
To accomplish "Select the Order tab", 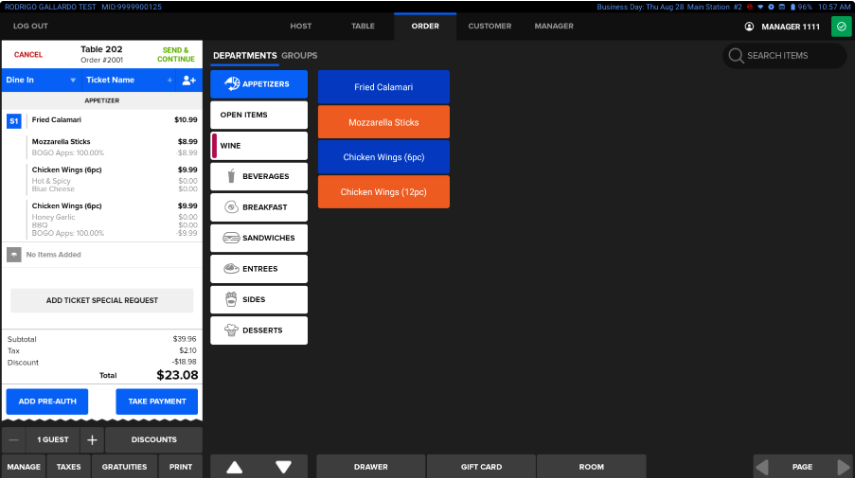I will click(425, 26).
